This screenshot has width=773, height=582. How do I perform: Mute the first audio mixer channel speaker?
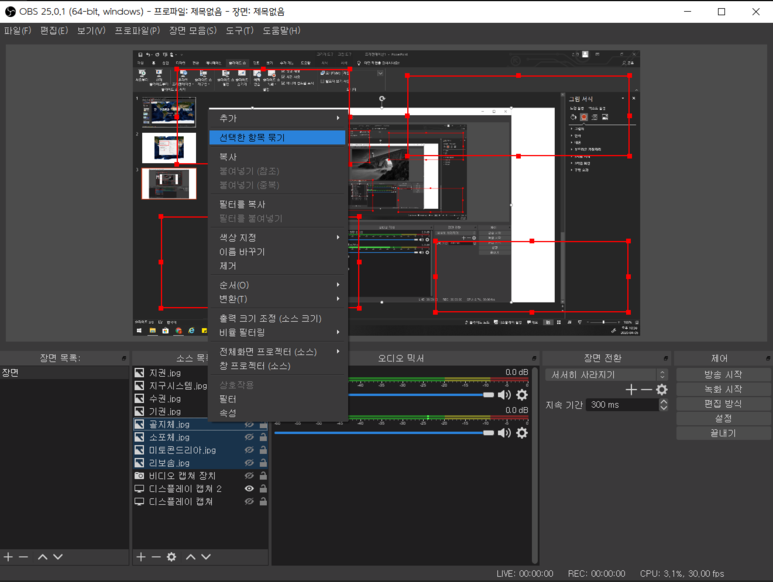coord(504,395)
